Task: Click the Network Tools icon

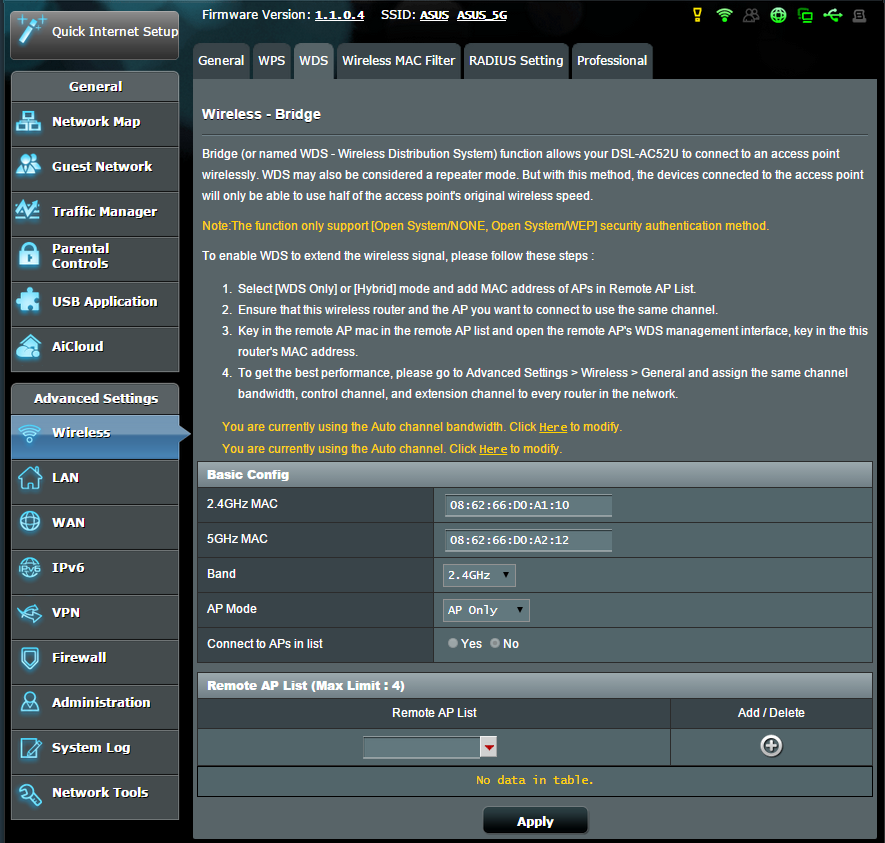Action: (x=30, y=794)
